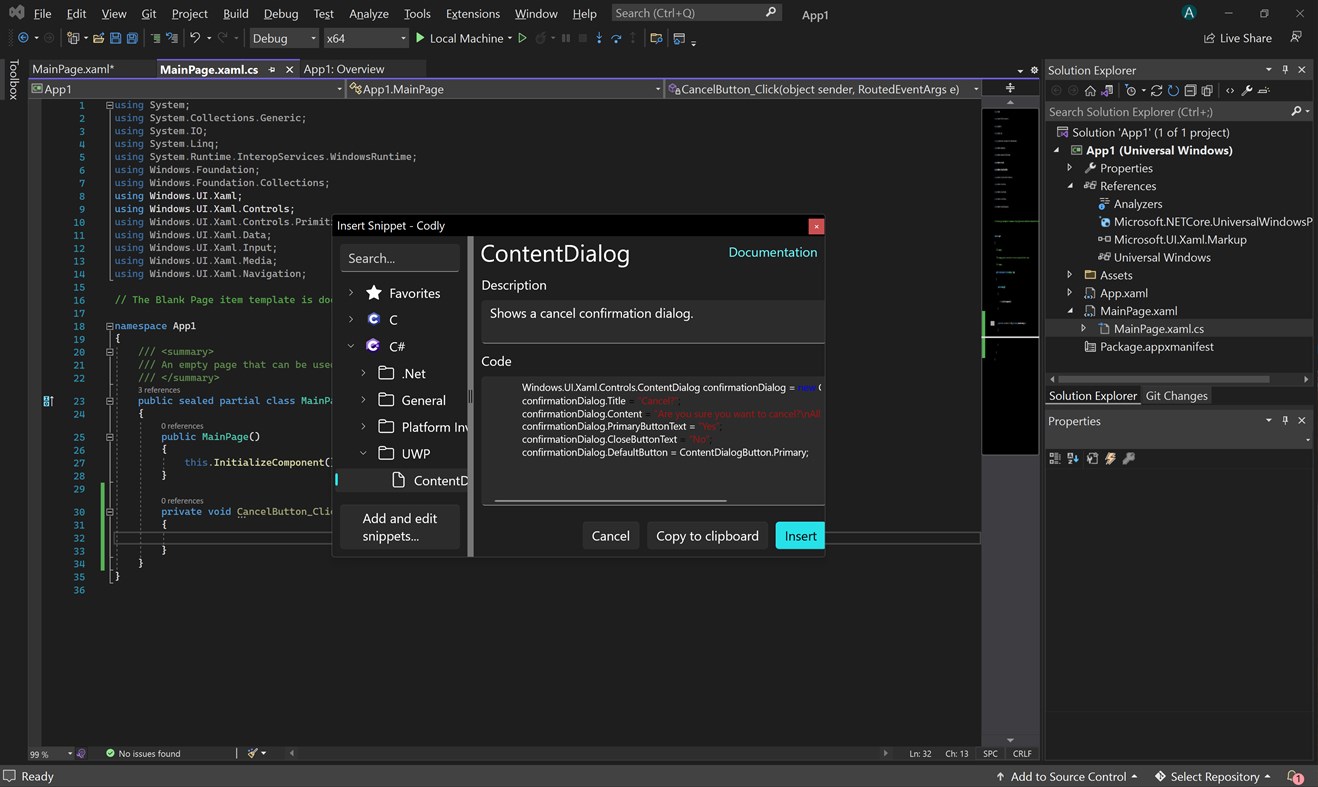Click the Insert button in the snippet dialog
This screenshot has width=1318, height=787.
point(799,535)
